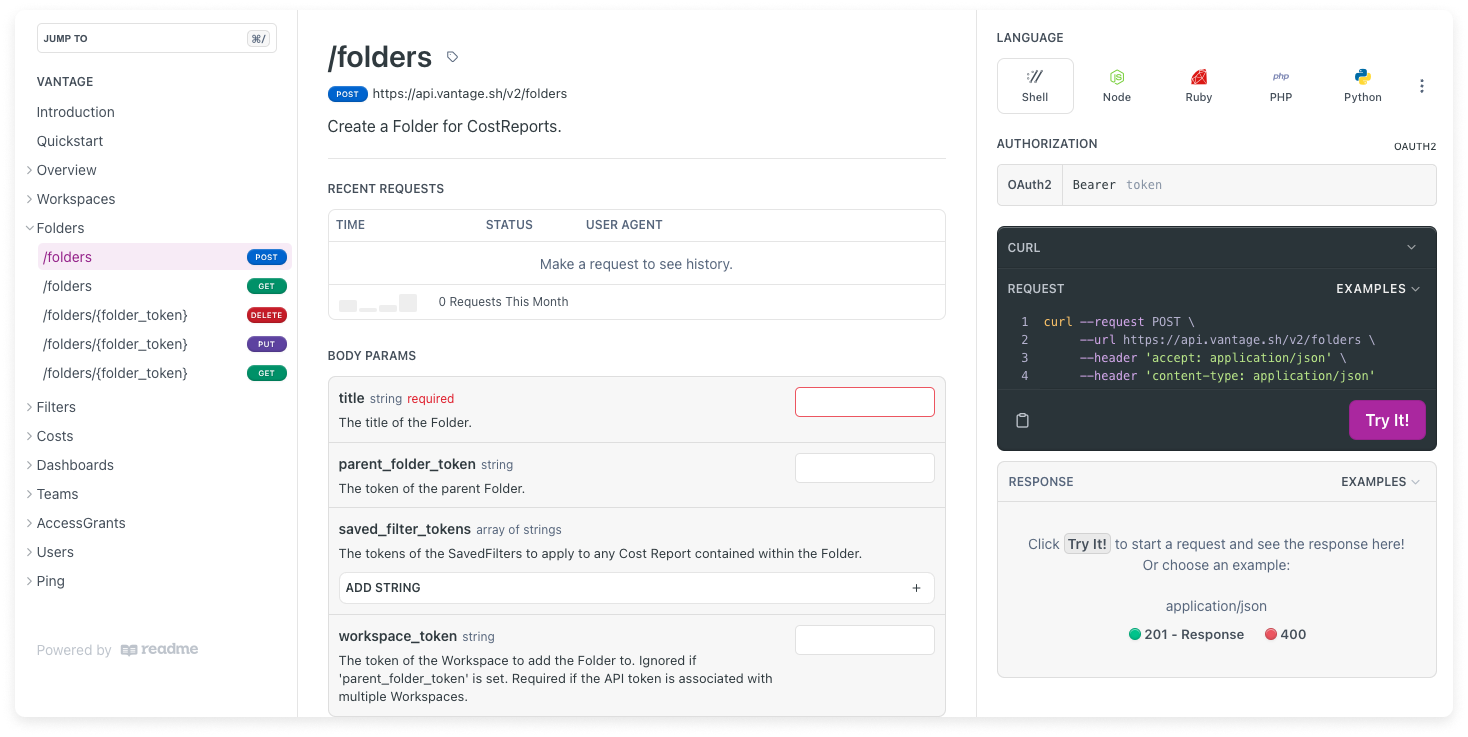Expand the AccessGrants section
This screenshot has width=1468, height=737.
(x=30, y=523)
